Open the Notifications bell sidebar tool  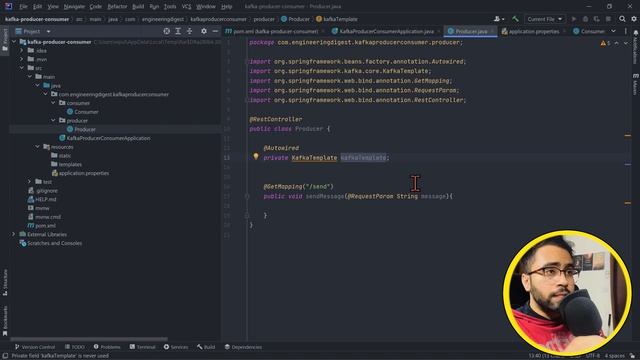tap(636, 47)
